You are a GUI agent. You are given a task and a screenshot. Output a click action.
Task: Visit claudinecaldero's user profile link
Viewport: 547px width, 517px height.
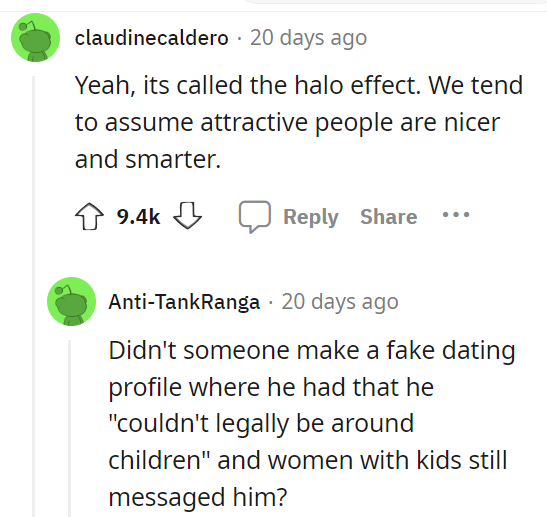(x=152, y=38)
